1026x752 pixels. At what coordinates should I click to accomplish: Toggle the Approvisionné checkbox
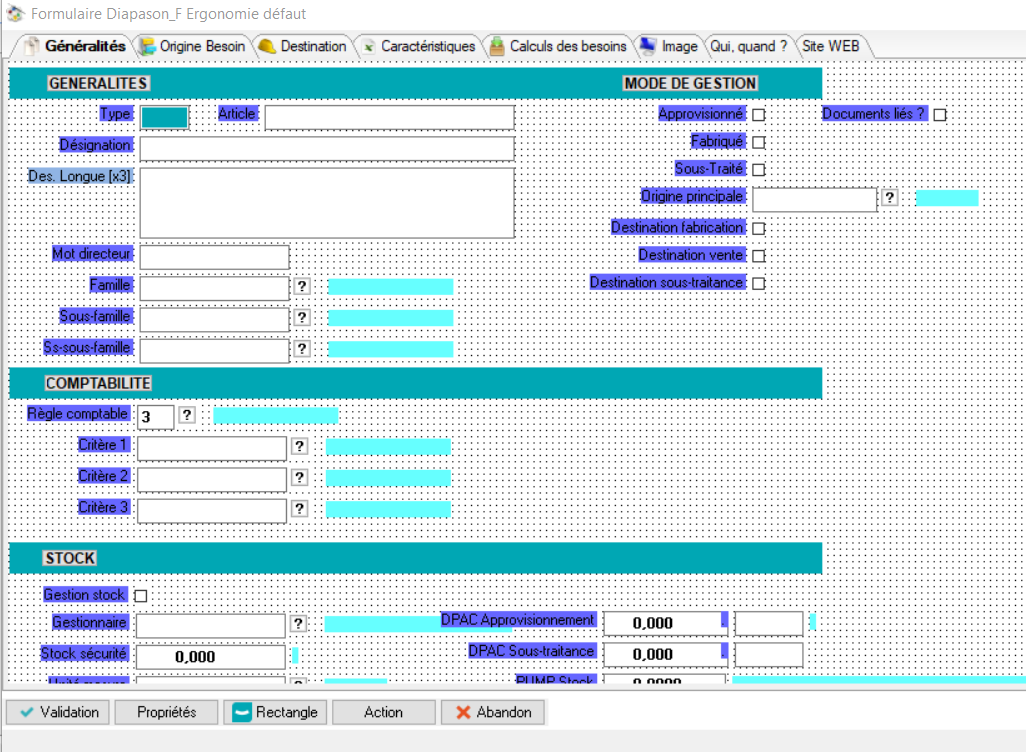(x=758, y=114)
